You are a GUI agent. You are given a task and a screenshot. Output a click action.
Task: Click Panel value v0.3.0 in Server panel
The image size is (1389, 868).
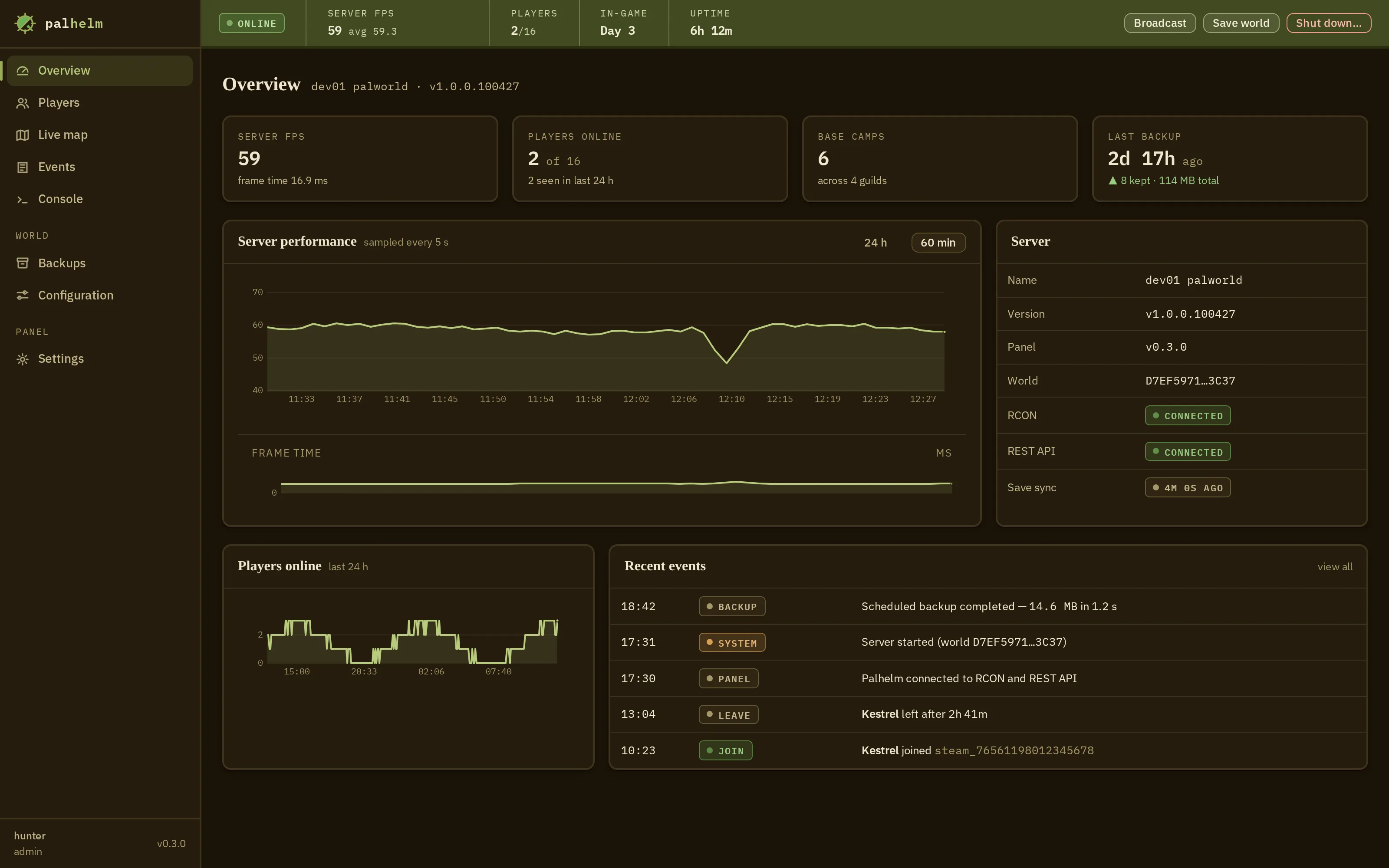pyautogui.click(x=1166, y=347)
